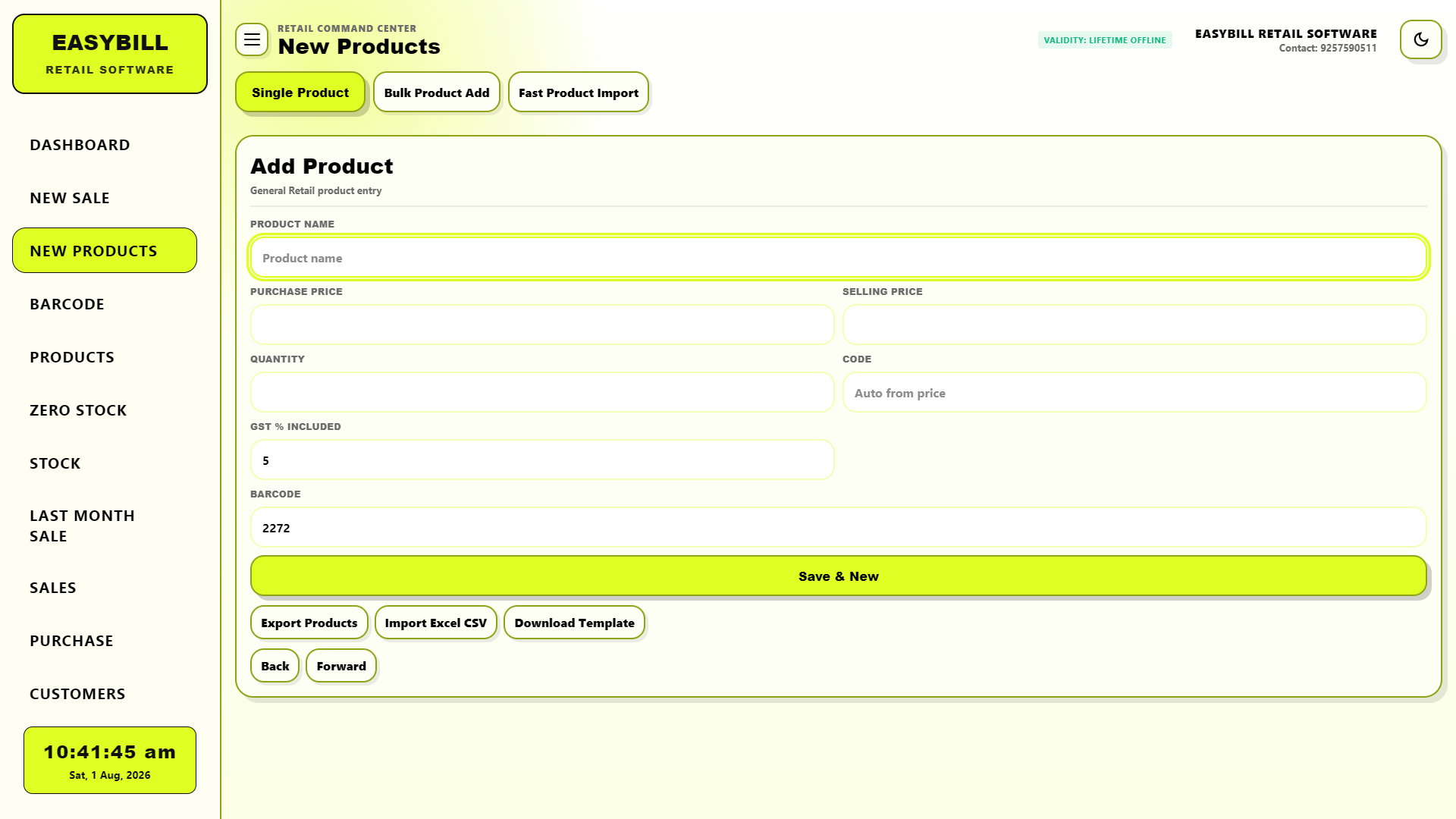This screenshot has height=819, width=1456.
Task: Click the clock widget showing 10:41:45 am
Action: coord(110,761)
